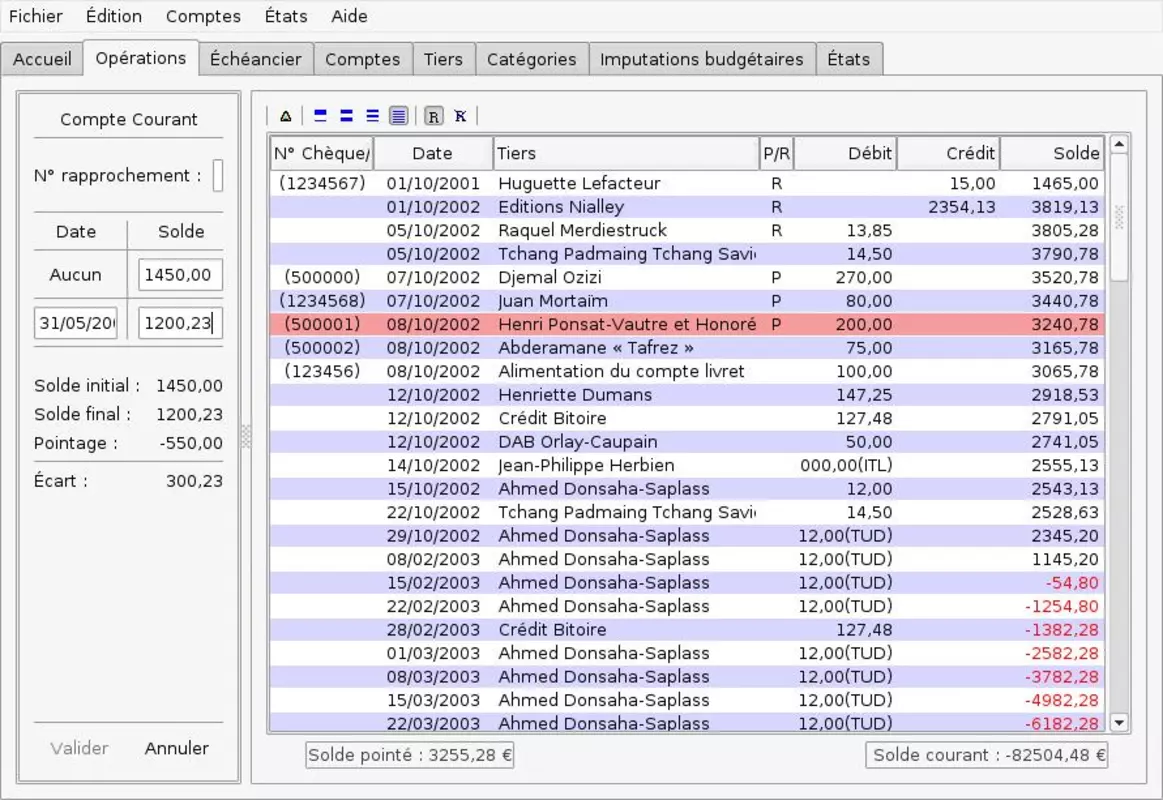Open the Catégories tab
This screenshot has height=800, width=1163.
pos(532,59)
